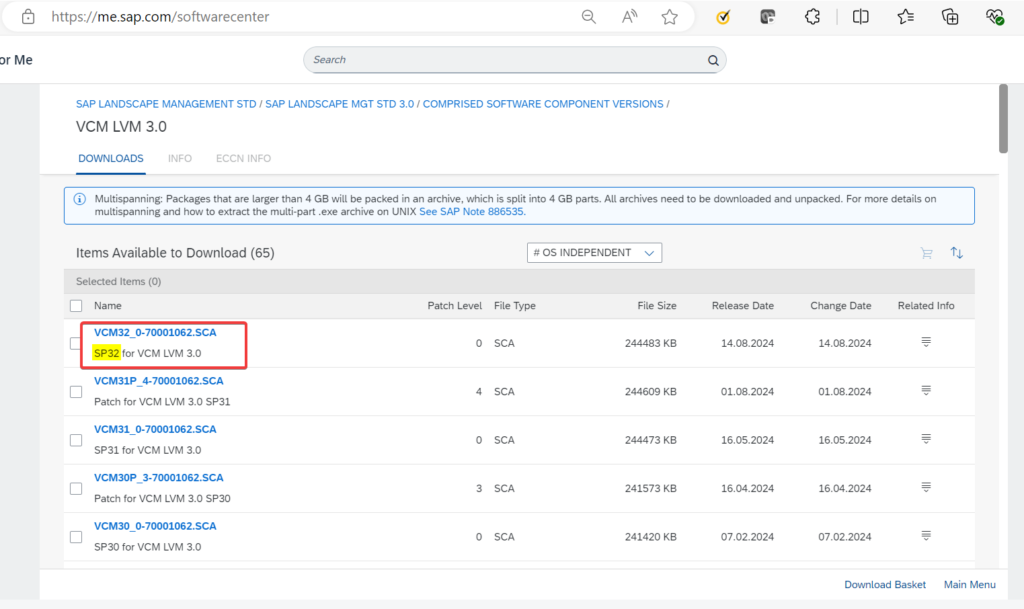
Task: Click the 14.08.2024 release date cell
Action: click(x=747, y=343)
